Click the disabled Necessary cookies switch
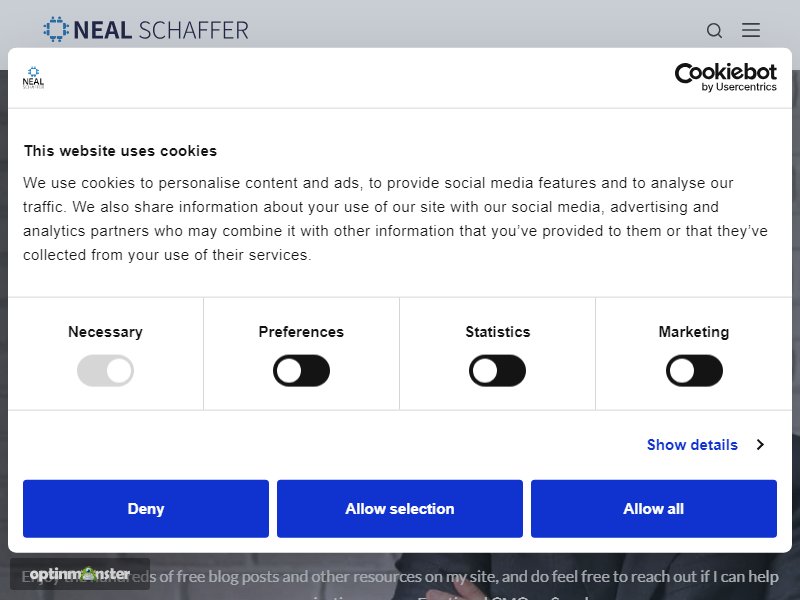The height and width of the screenshot is (600, 800). click(105, 370)
